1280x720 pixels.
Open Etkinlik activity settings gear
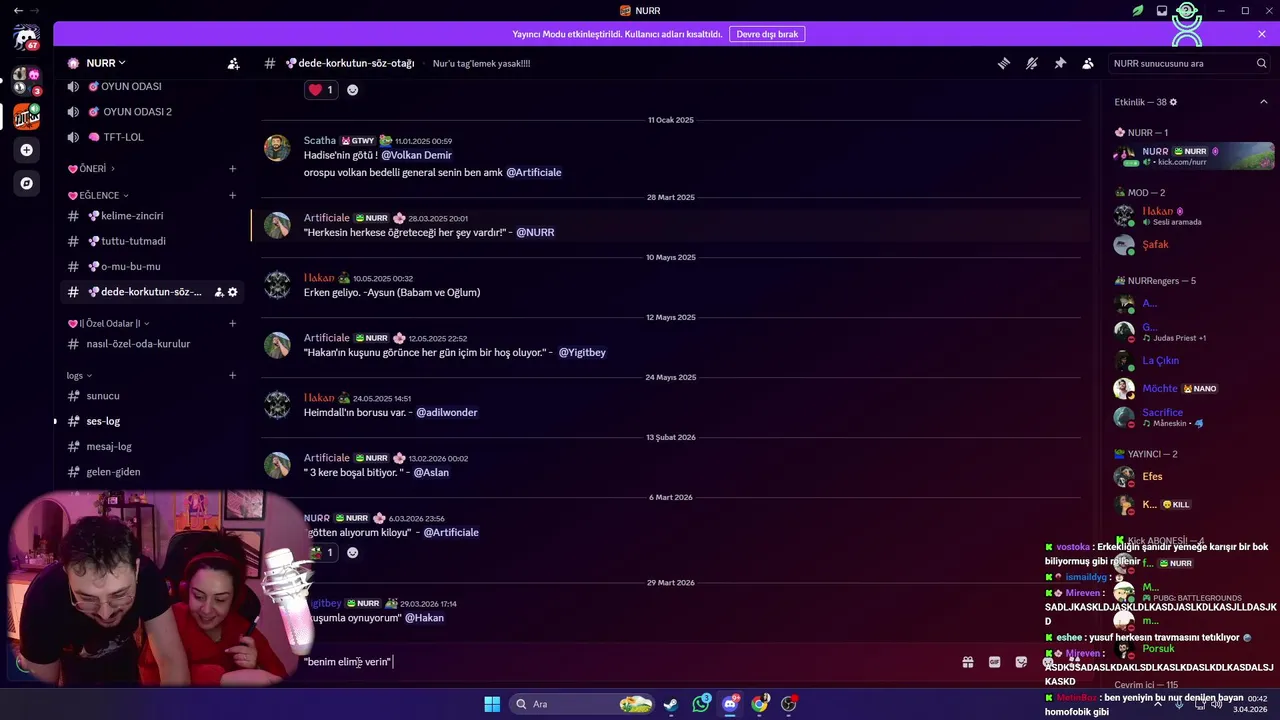click(1173, 102)
